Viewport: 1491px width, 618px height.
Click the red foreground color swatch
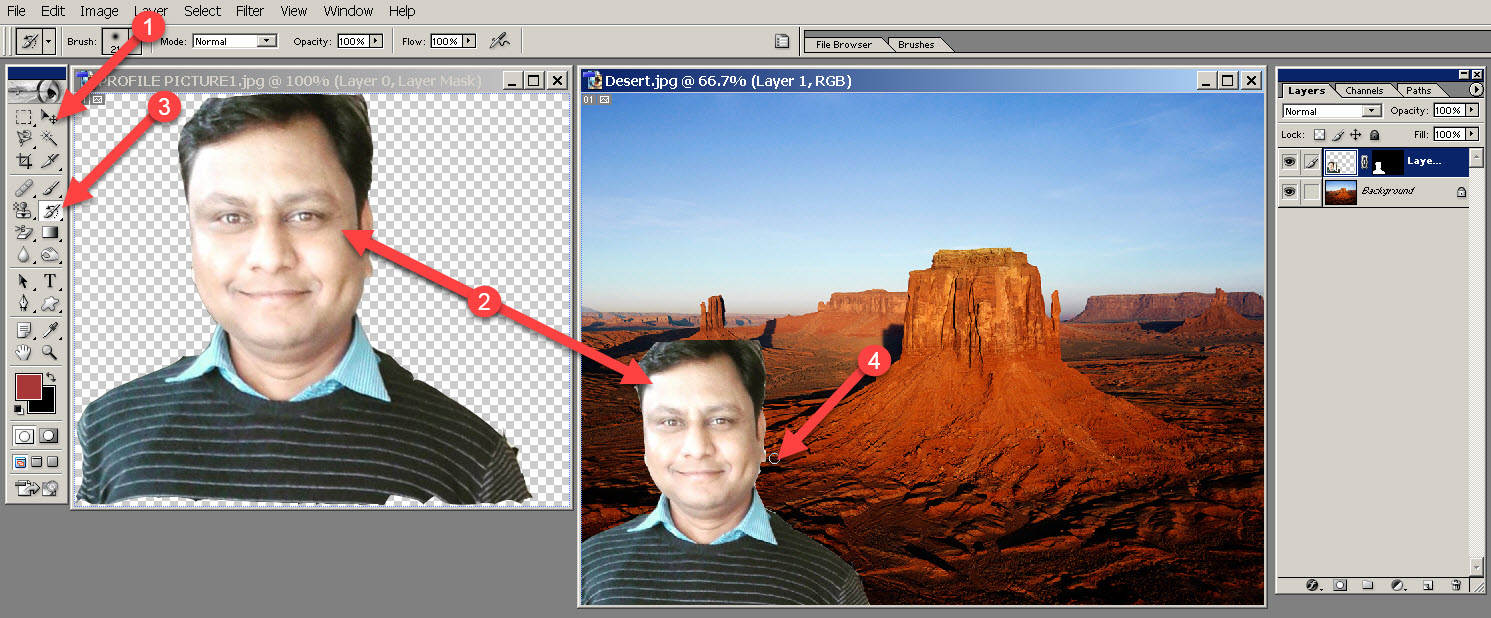point(31,387)
